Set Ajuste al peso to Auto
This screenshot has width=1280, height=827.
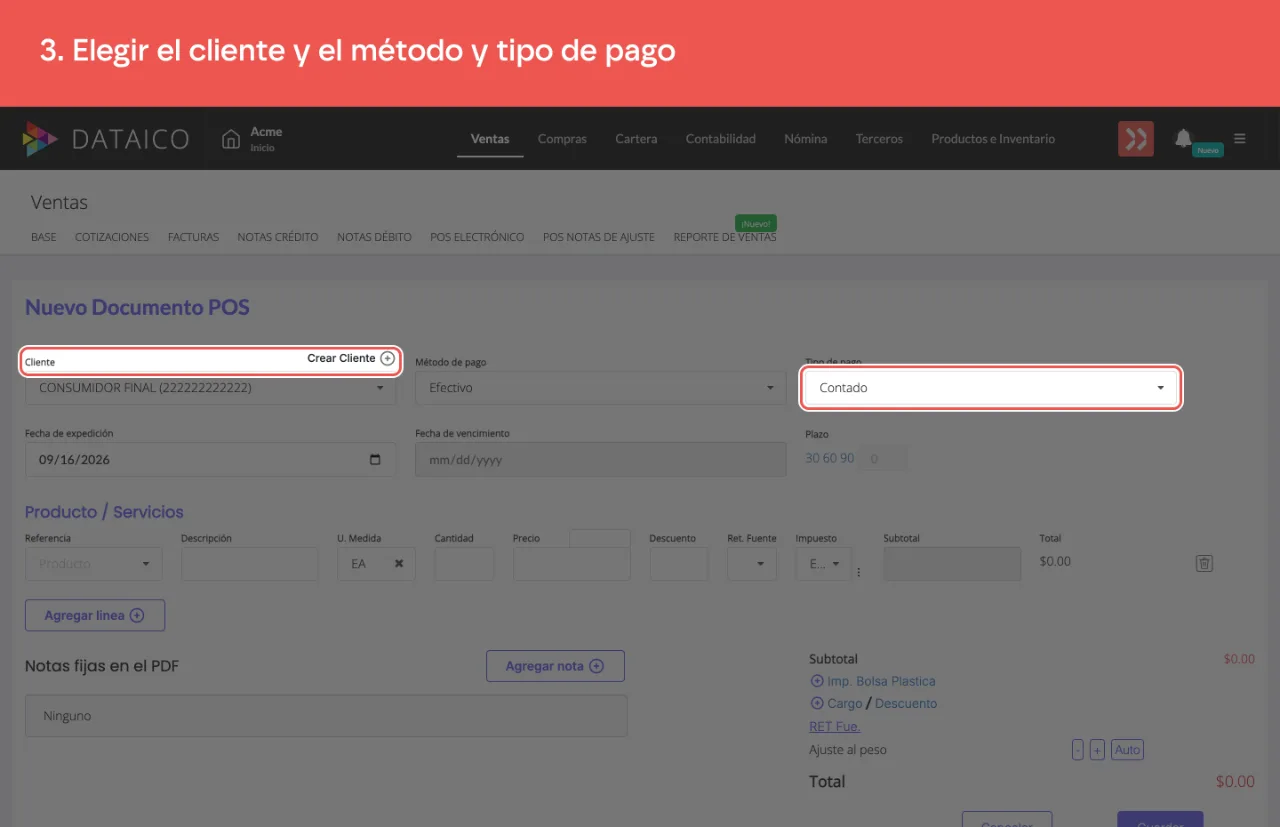(x=1127, y=750)
